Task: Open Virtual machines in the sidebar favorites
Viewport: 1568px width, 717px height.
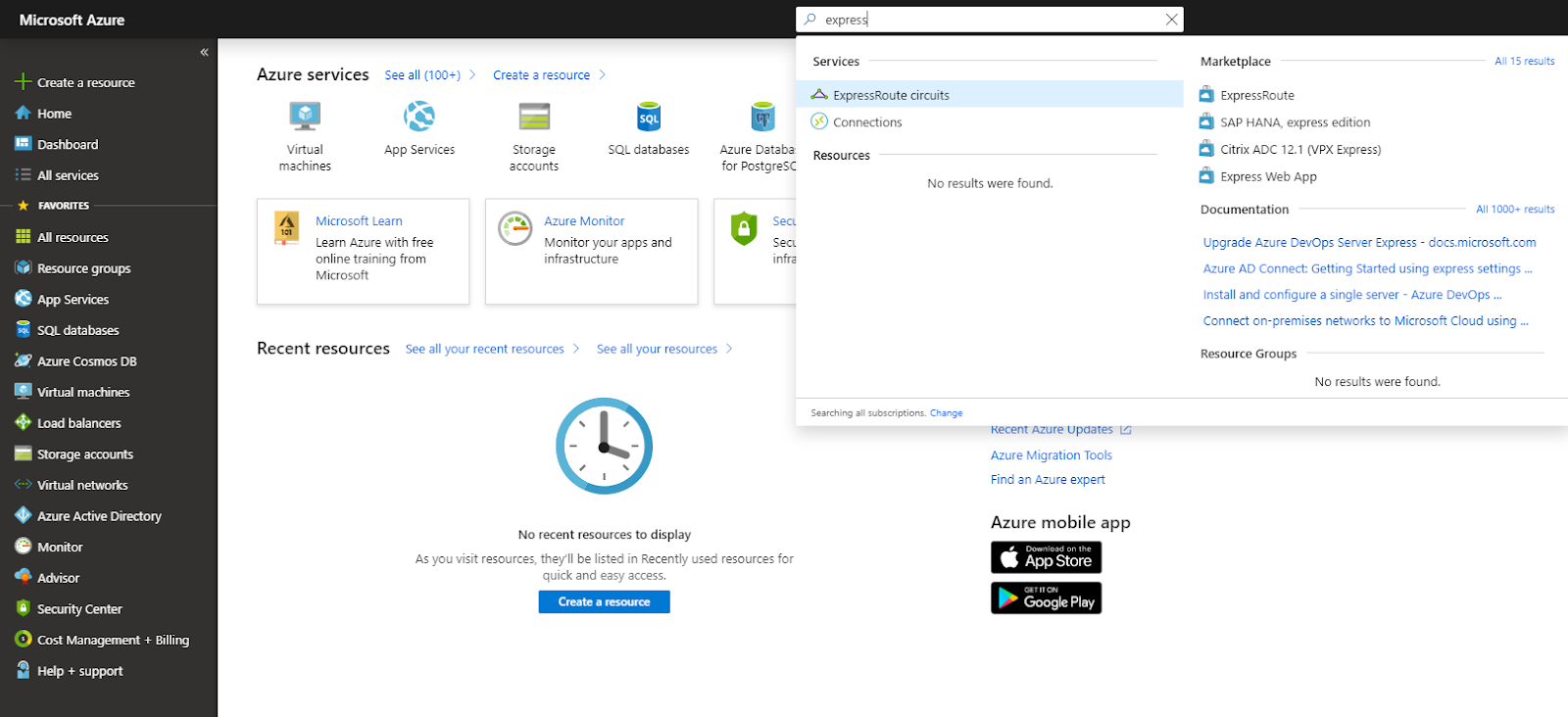Action: pyautogui.click(x=83, y=392)
